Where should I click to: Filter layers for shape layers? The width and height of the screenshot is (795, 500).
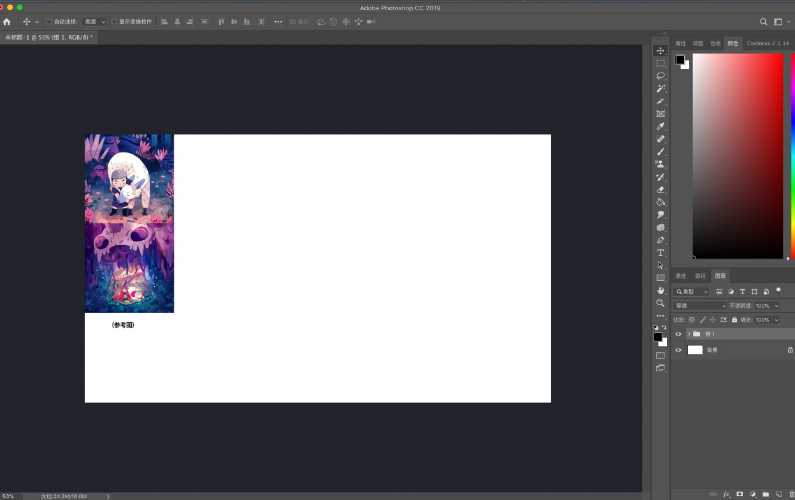point(754,292)
